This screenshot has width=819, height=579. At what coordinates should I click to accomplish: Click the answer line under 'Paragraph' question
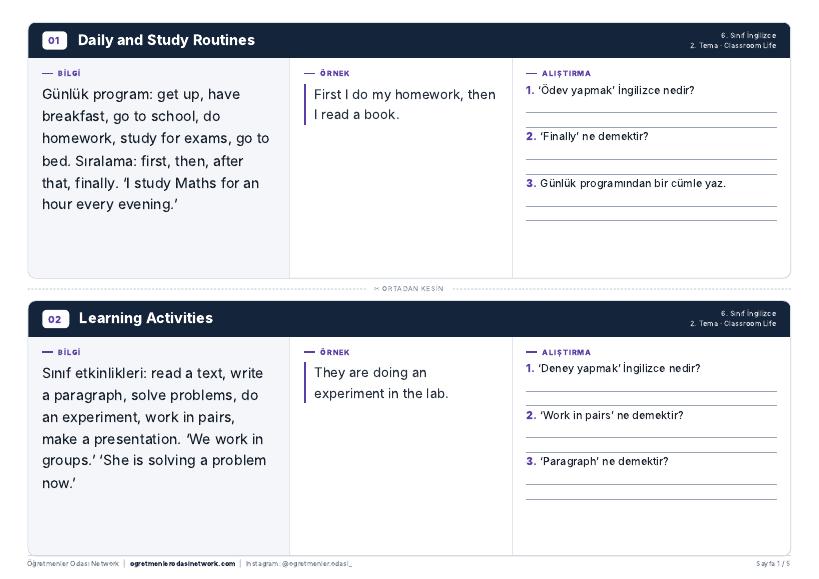[x=651, y=485]
